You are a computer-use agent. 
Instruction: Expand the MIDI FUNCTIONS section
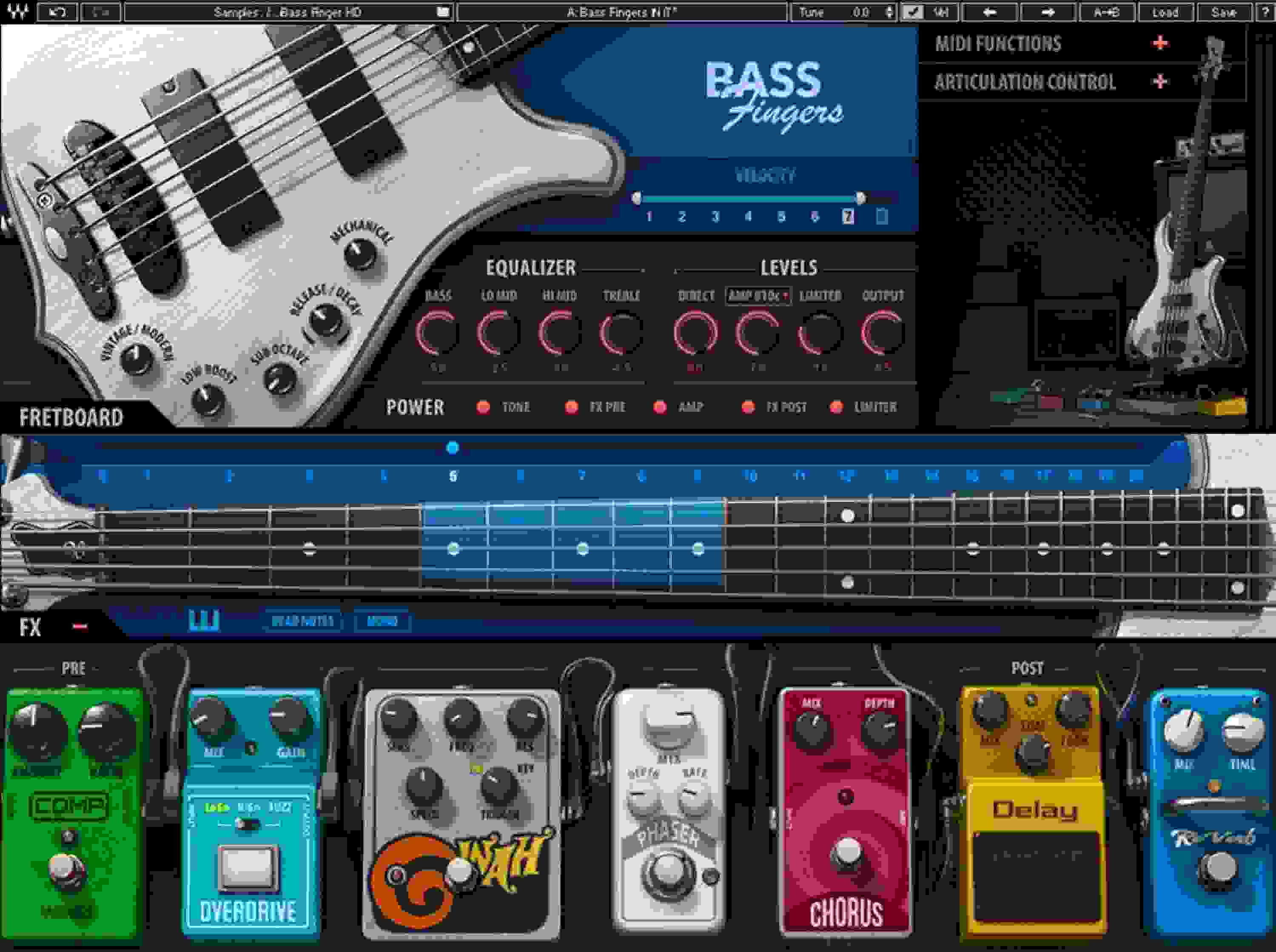[x=1159, y=44]
